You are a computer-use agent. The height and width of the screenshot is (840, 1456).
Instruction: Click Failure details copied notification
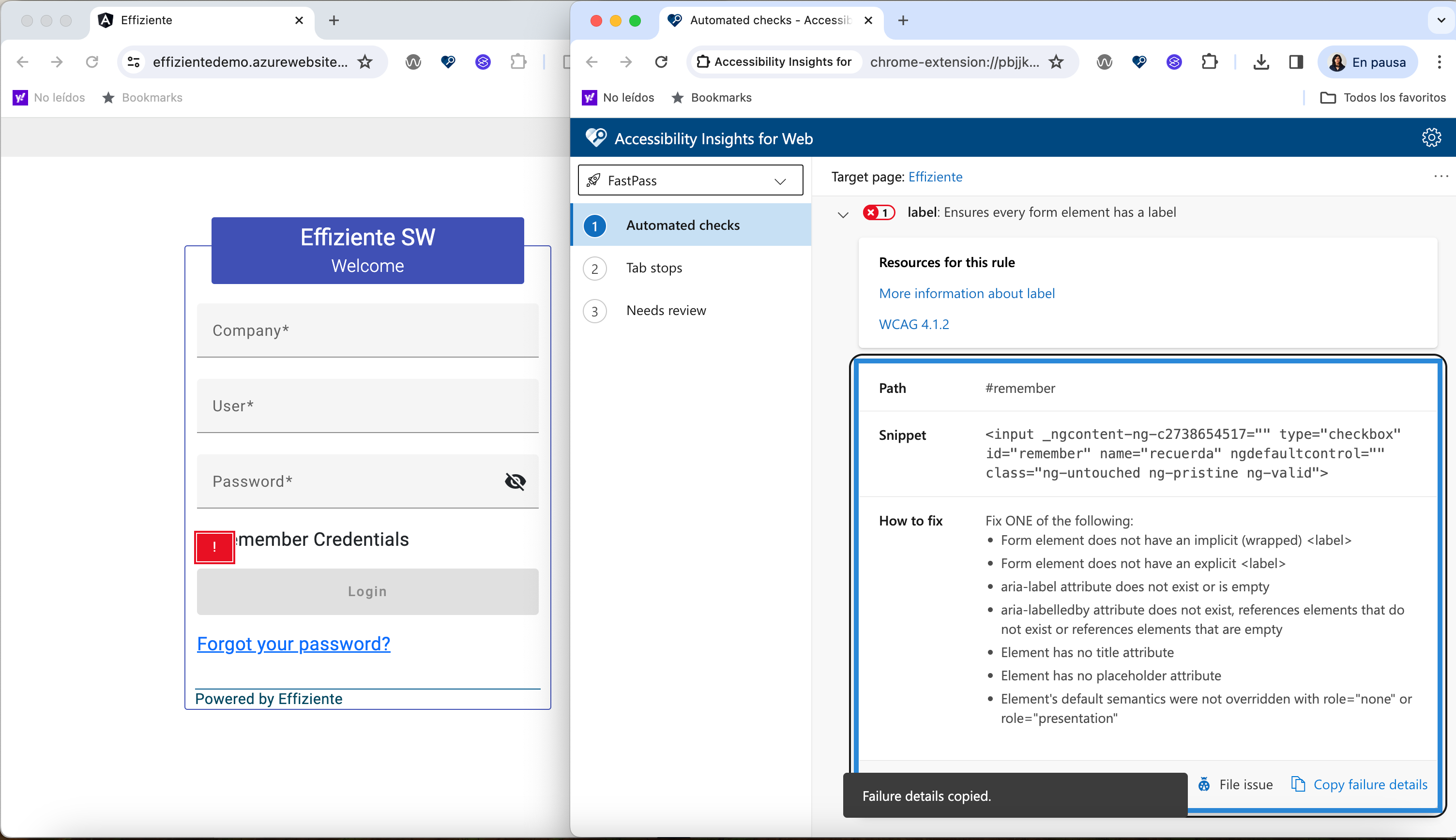point(1015,795)
